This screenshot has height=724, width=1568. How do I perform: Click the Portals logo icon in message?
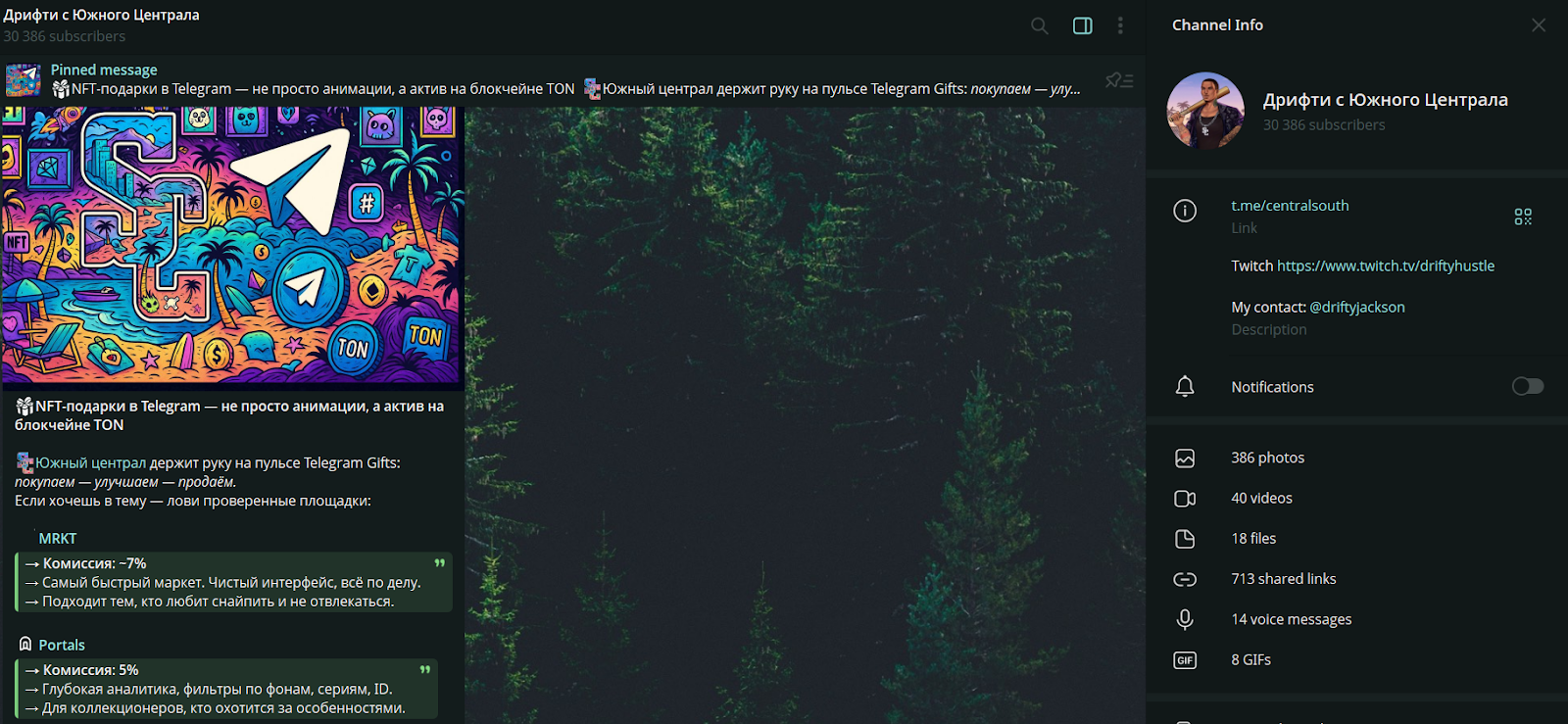pyautogui.click(x=25, y=644)
